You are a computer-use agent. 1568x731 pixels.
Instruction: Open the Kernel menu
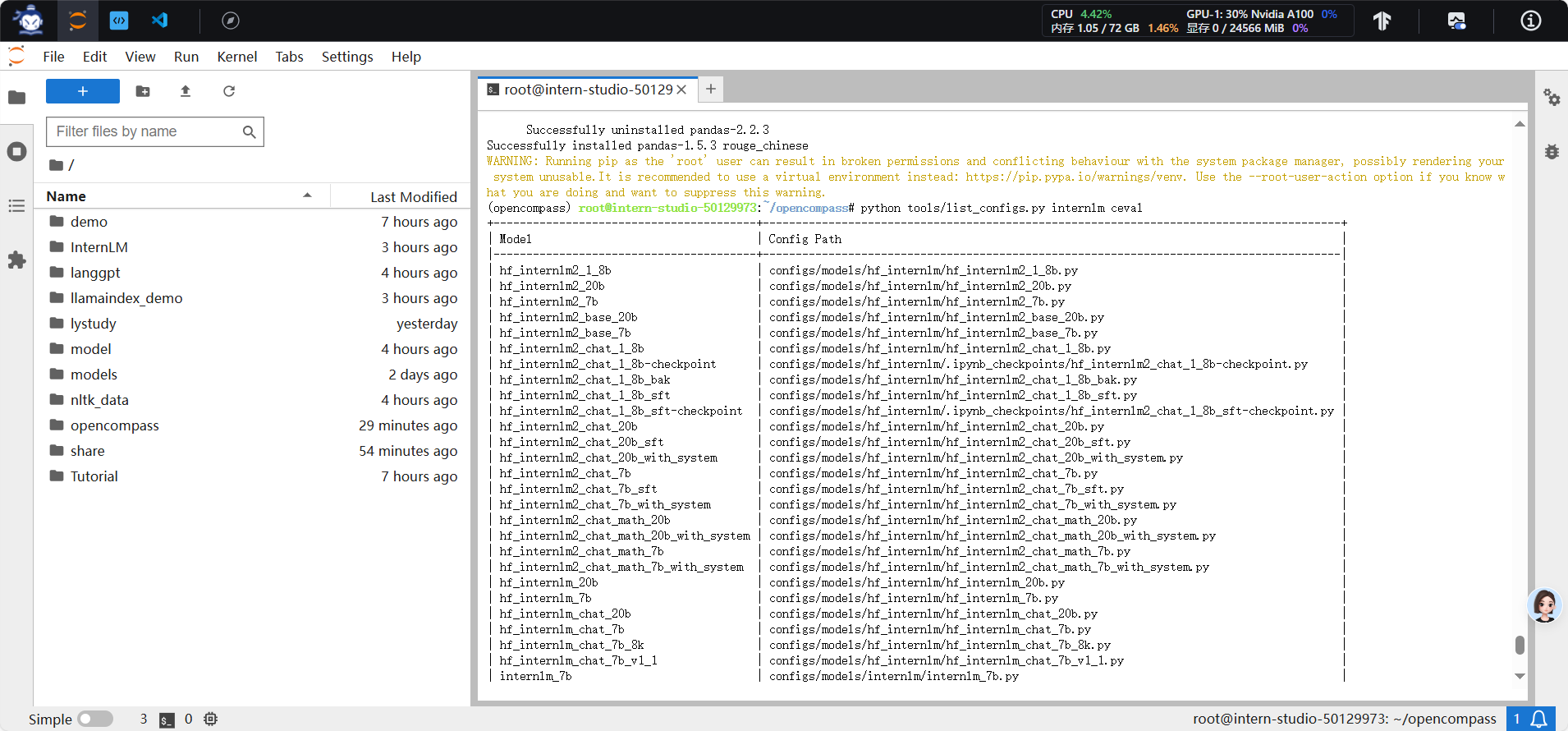tap(237, 56)
